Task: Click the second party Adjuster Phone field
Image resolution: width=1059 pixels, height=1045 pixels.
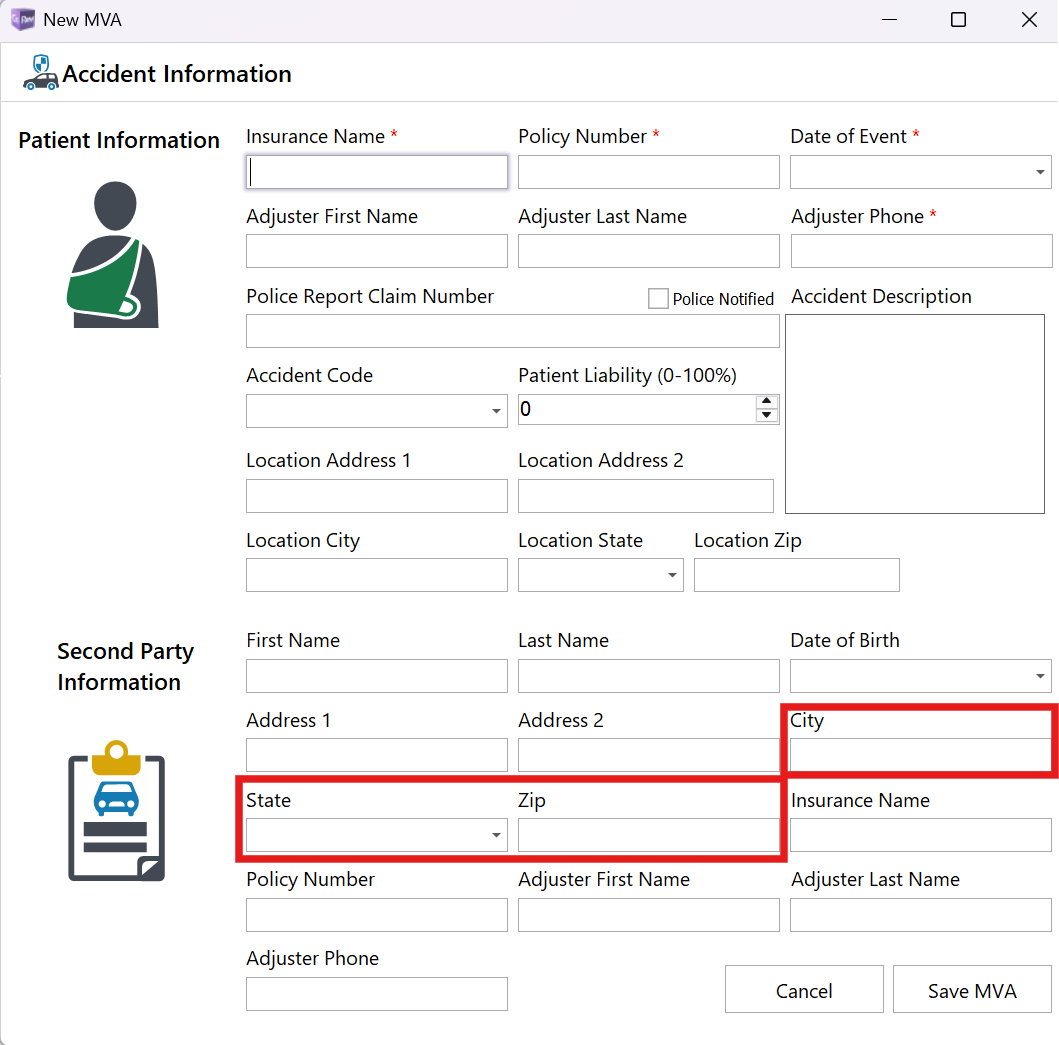Action: pyautogui.click(x=377, y=994)
